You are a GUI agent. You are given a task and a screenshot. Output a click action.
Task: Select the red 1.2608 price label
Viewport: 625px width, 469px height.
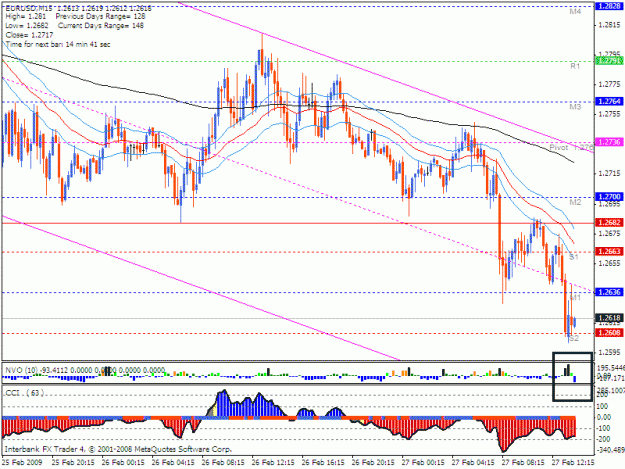tap(609, 332)
